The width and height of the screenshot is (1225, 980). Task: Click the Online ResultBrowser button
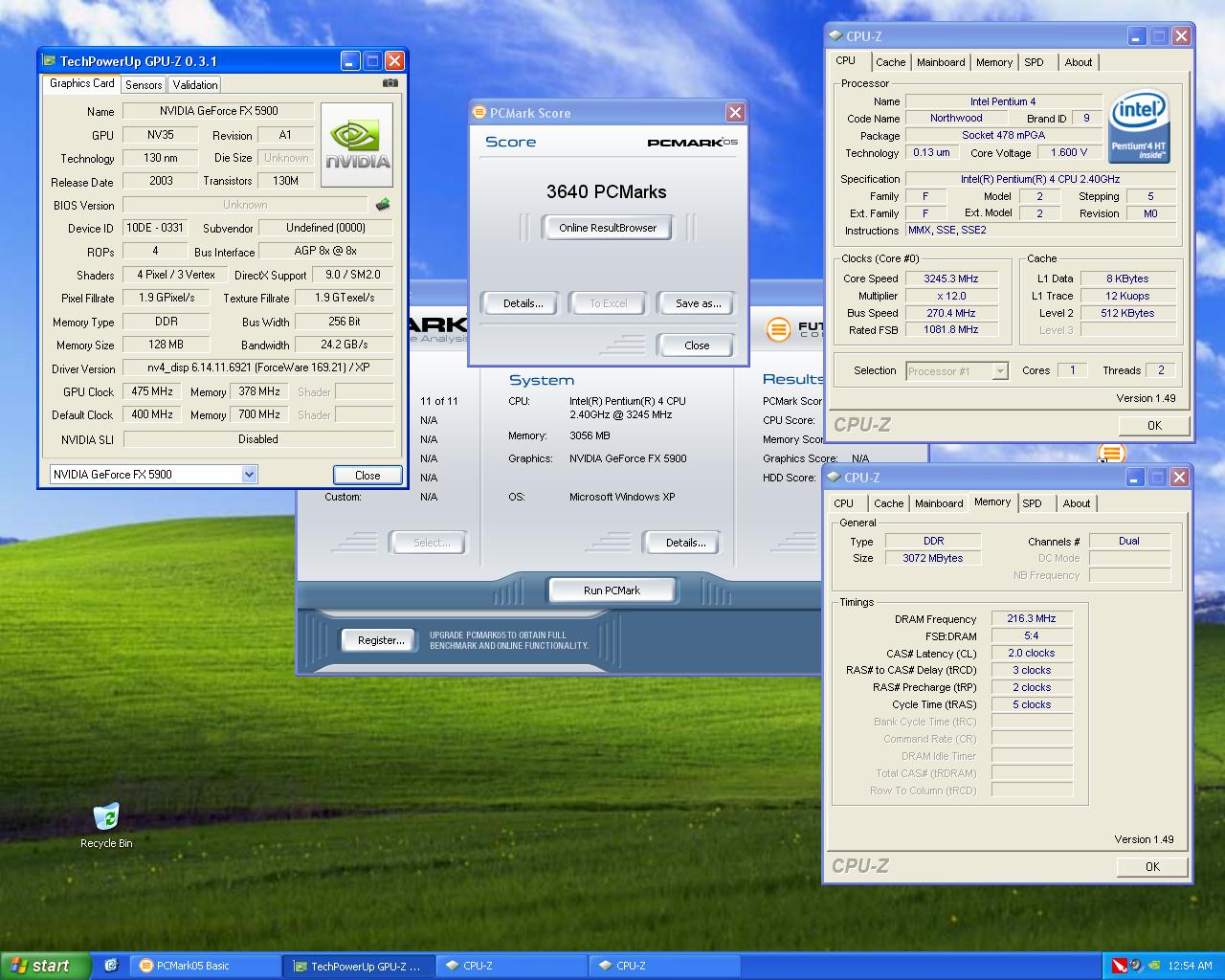click(608, 228)
